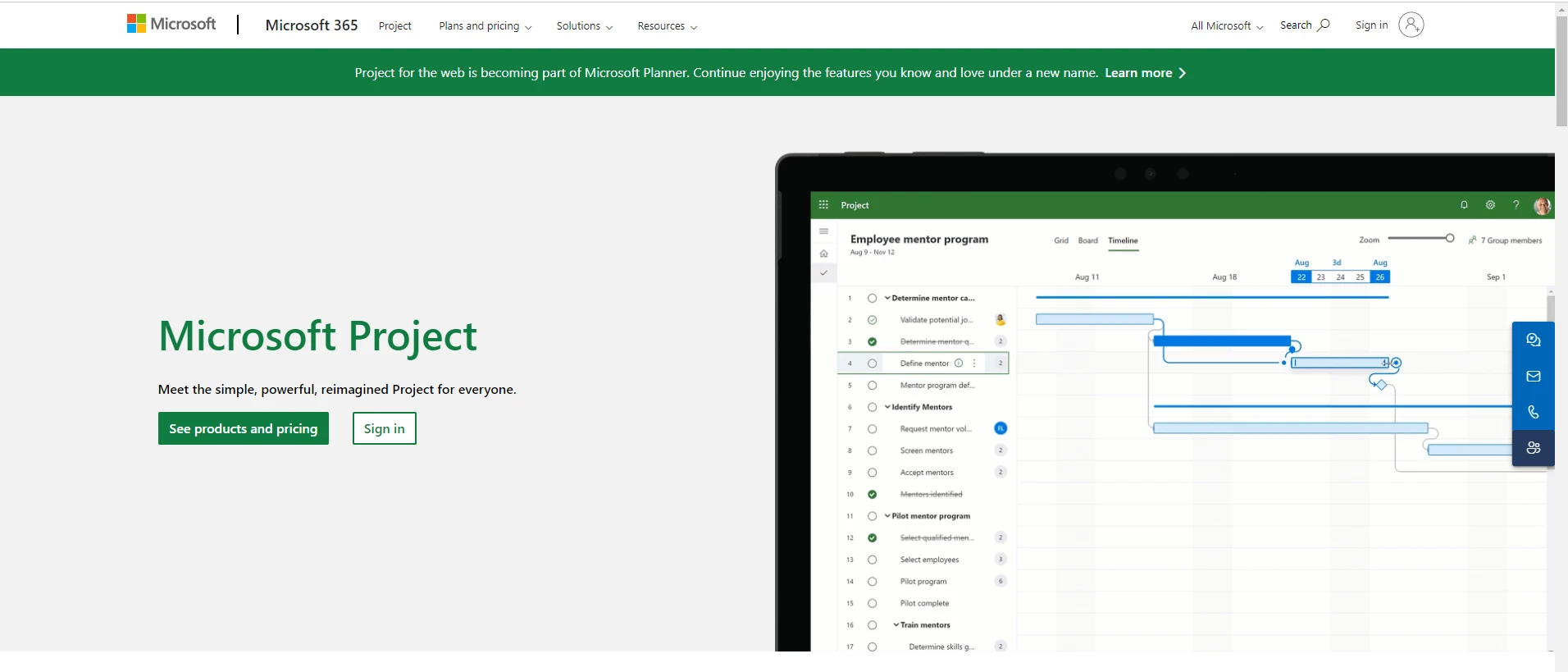The image size is (1568, 672).
Task: Click the Project nav item
Action: (394, 26)
